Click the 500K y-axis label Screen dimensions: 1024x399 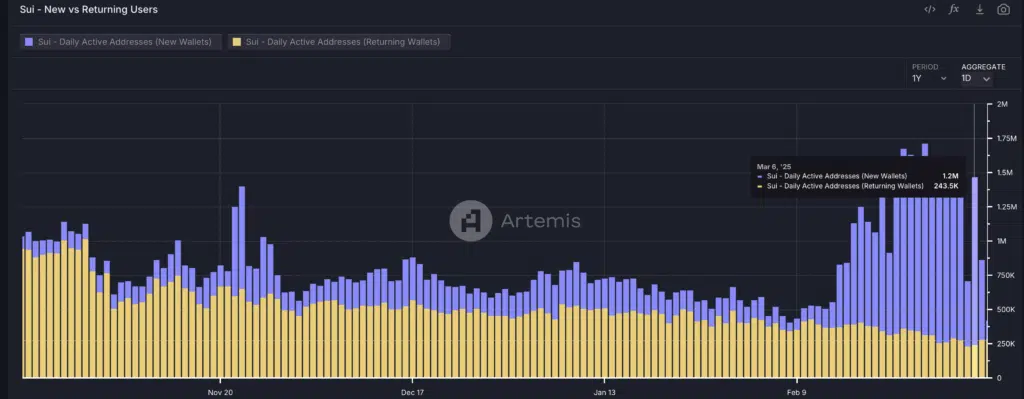pyautogui.click(x=1005, y=310)
